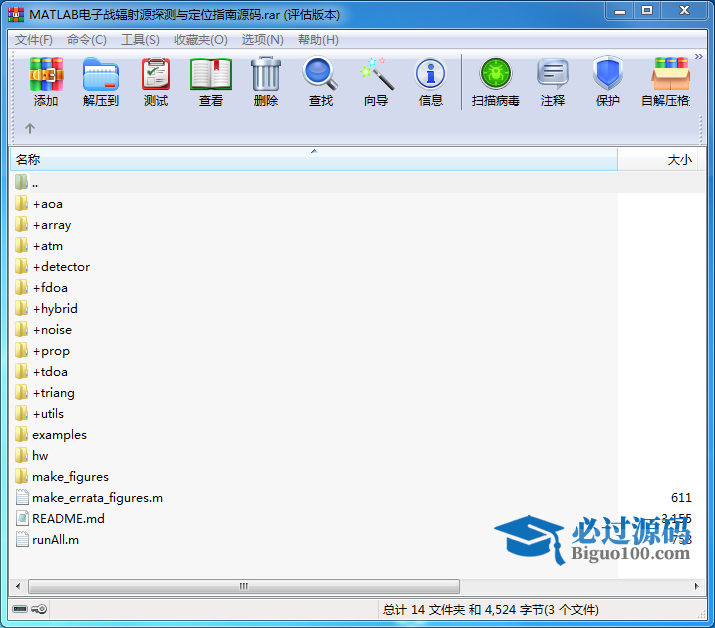Select the +utils folder
This screenshot has height=628, width=715.
[x=39, y=414]
